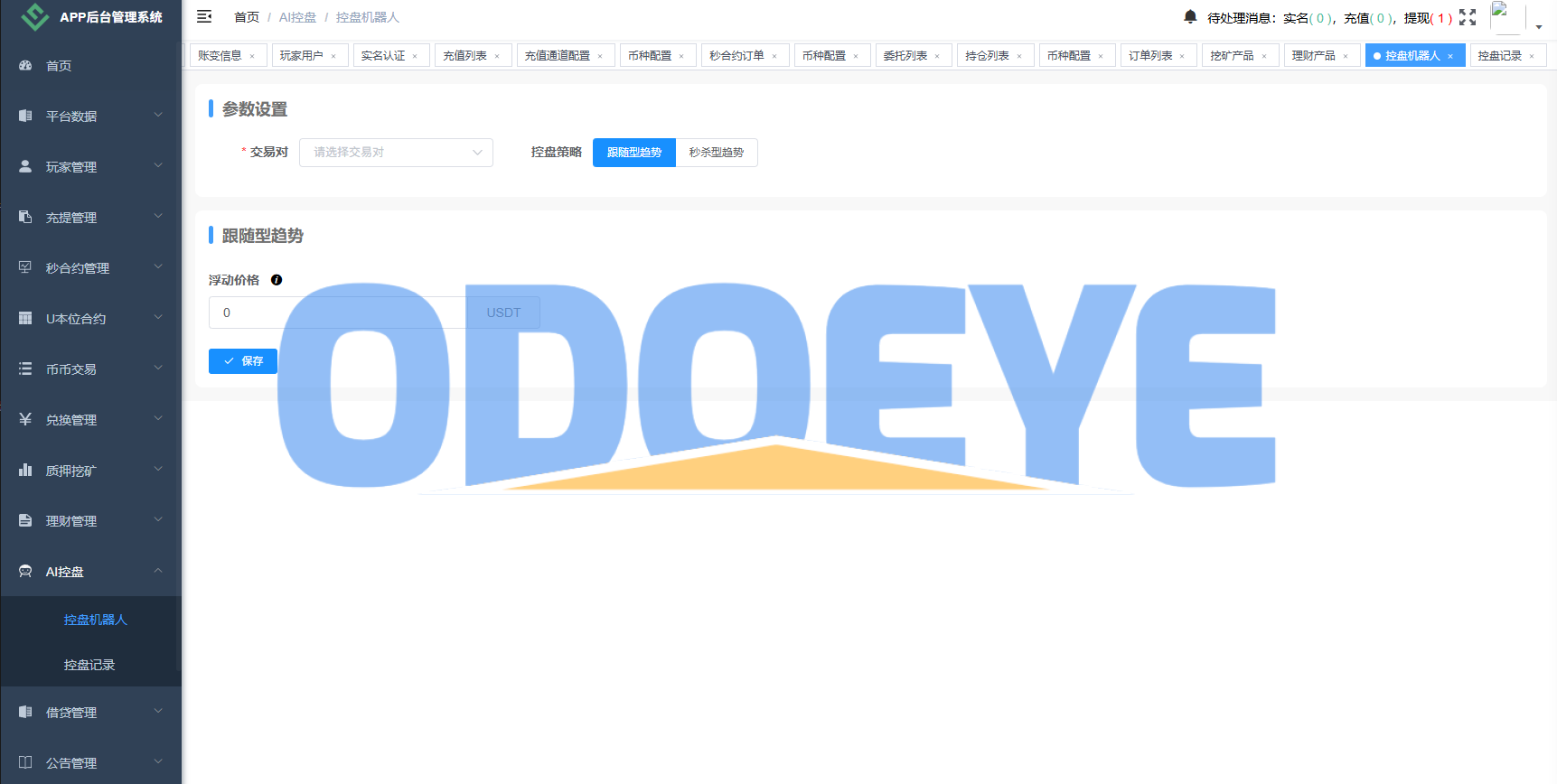
Task: Close the 委托列表 tab
Action: click(x=937, y=56)
